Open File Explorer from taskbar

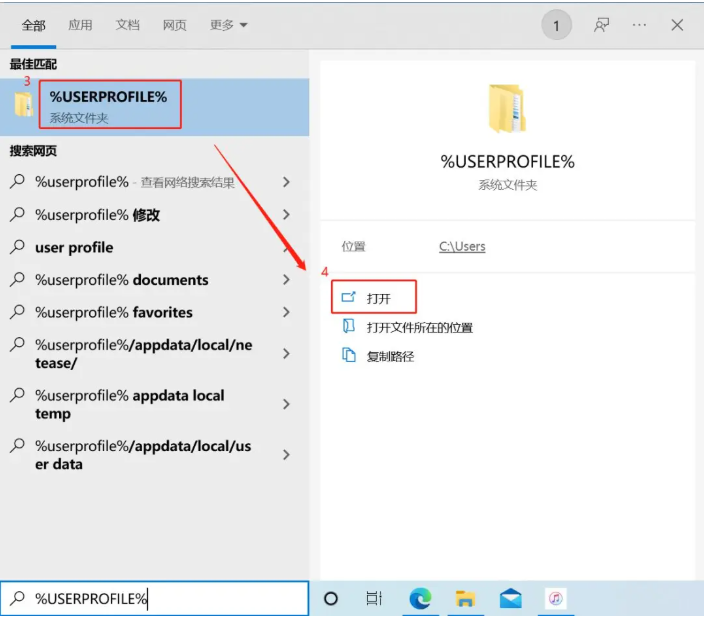[x=465, y=599]
